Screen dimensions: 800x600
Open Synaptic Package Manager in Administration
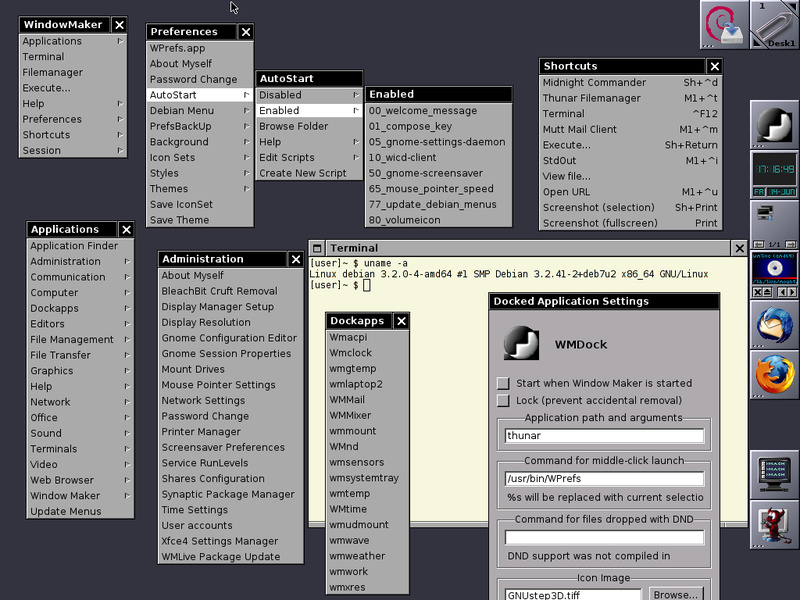[x=231, y=494]
